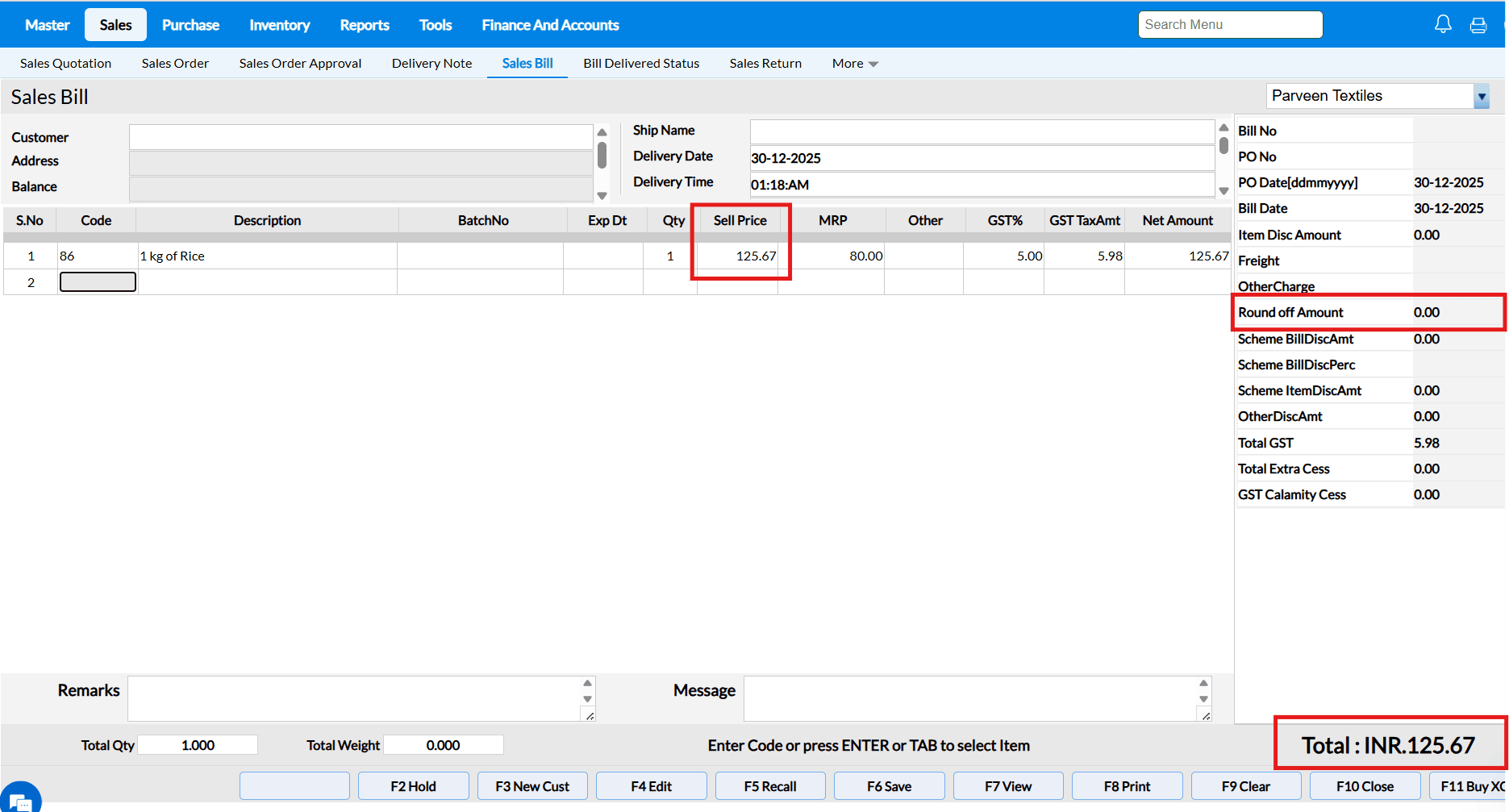Select the empty Code cell in row 2
This screenshot has width=1509, height=812.
tap(98, 282)
